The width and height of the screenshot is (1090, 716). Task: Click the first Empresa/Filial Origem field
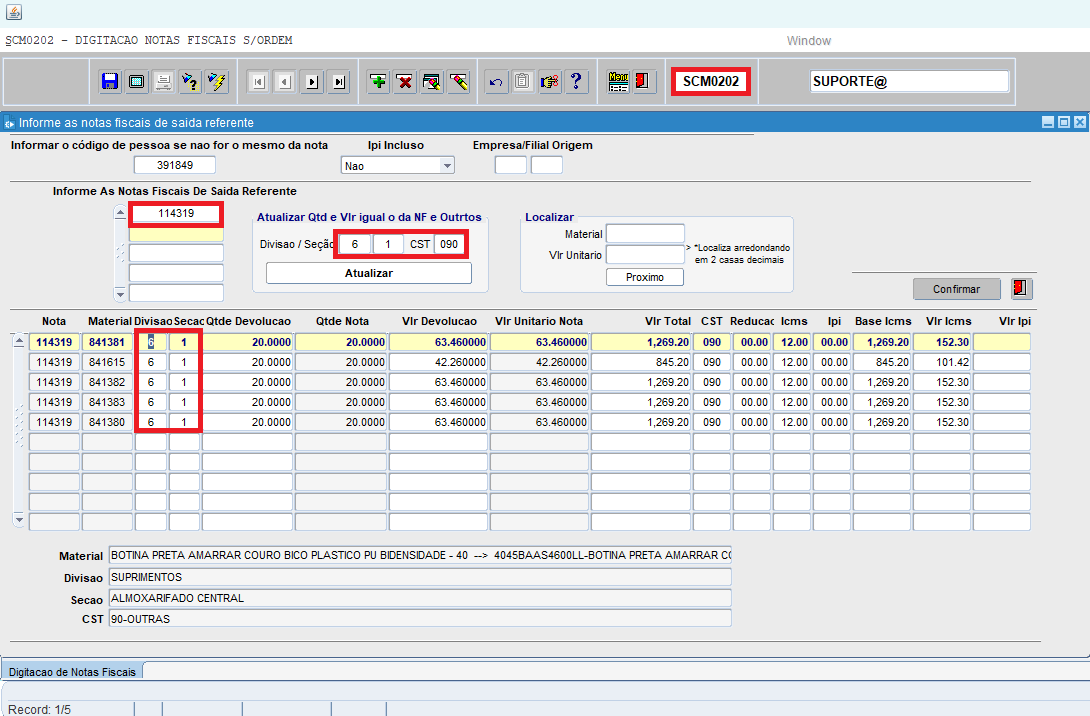(x=510, y=165)
